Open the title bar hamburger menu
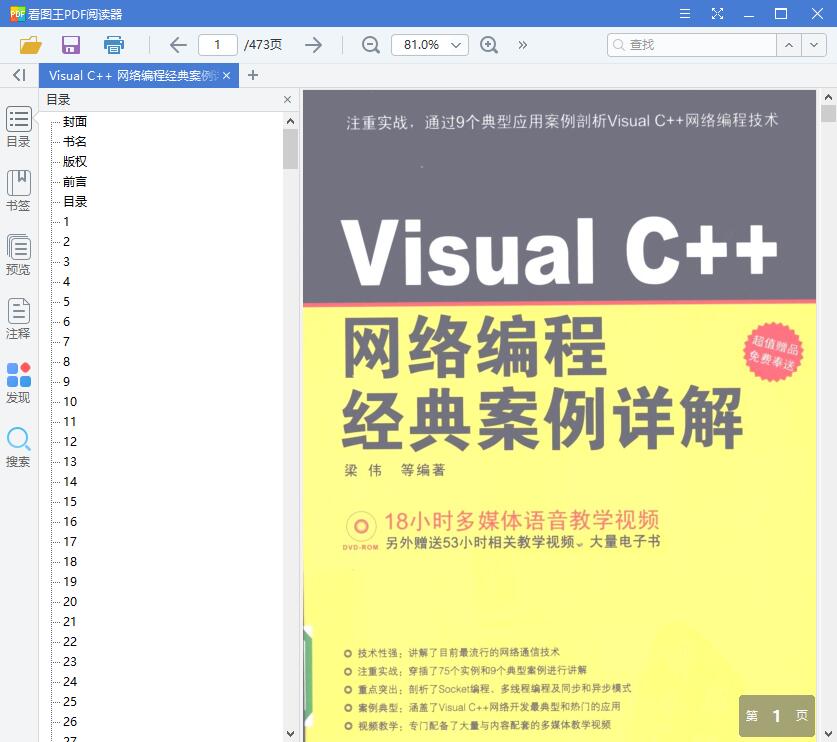This screenshot has height=742, width=837. [x=685, y=14]
